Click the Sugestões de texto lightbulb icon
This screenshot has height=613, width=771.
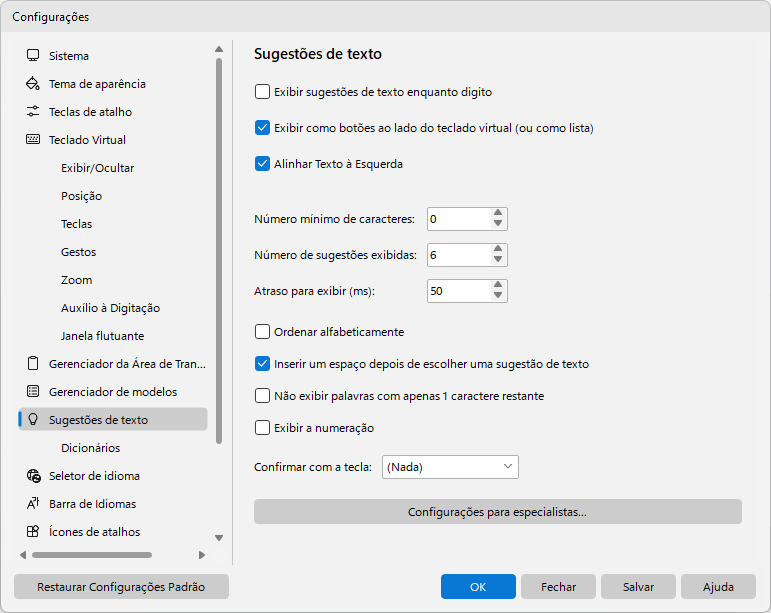[x=33, y=420]
